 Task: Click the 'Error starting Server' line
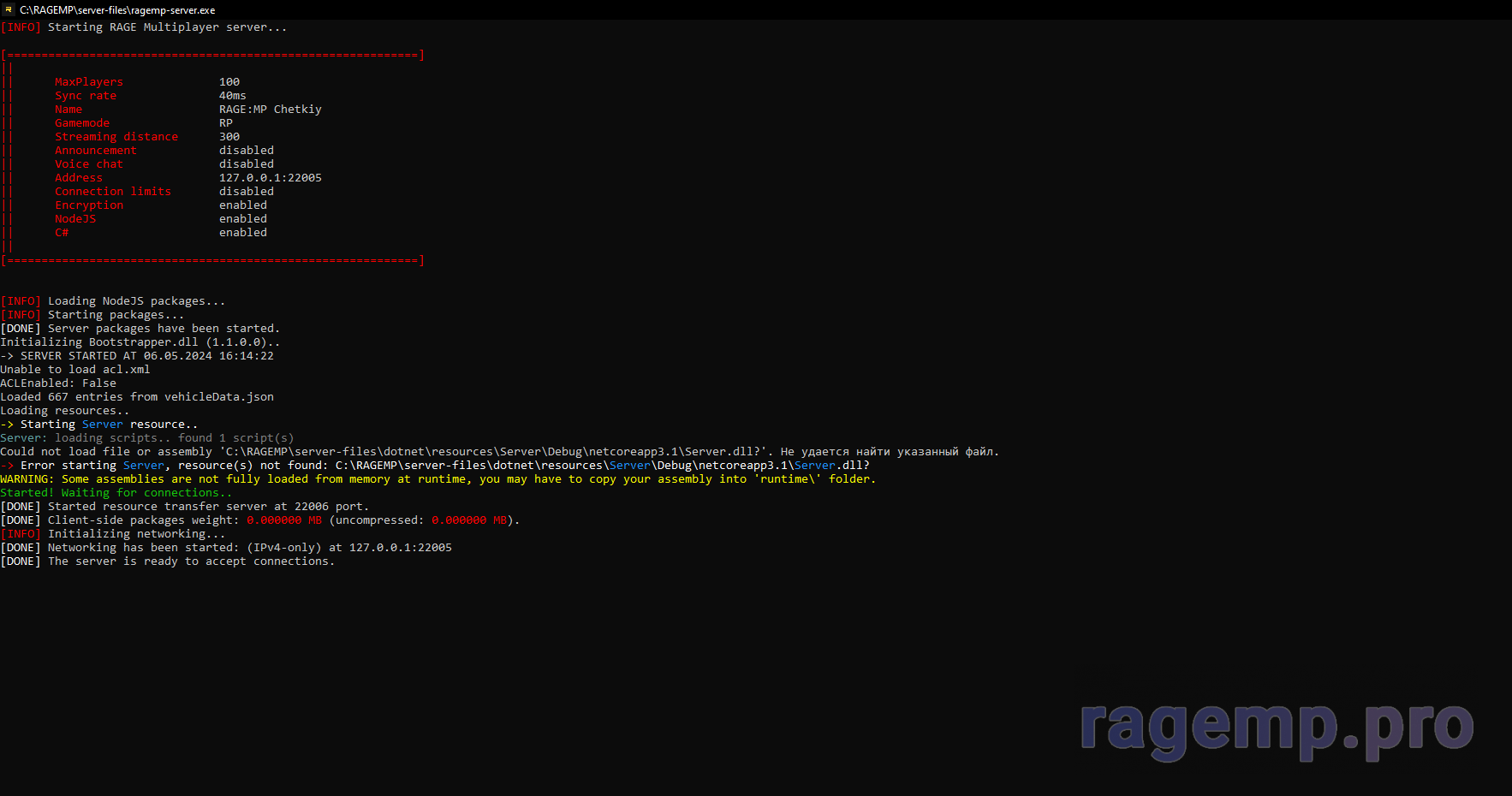click(435, 466)
